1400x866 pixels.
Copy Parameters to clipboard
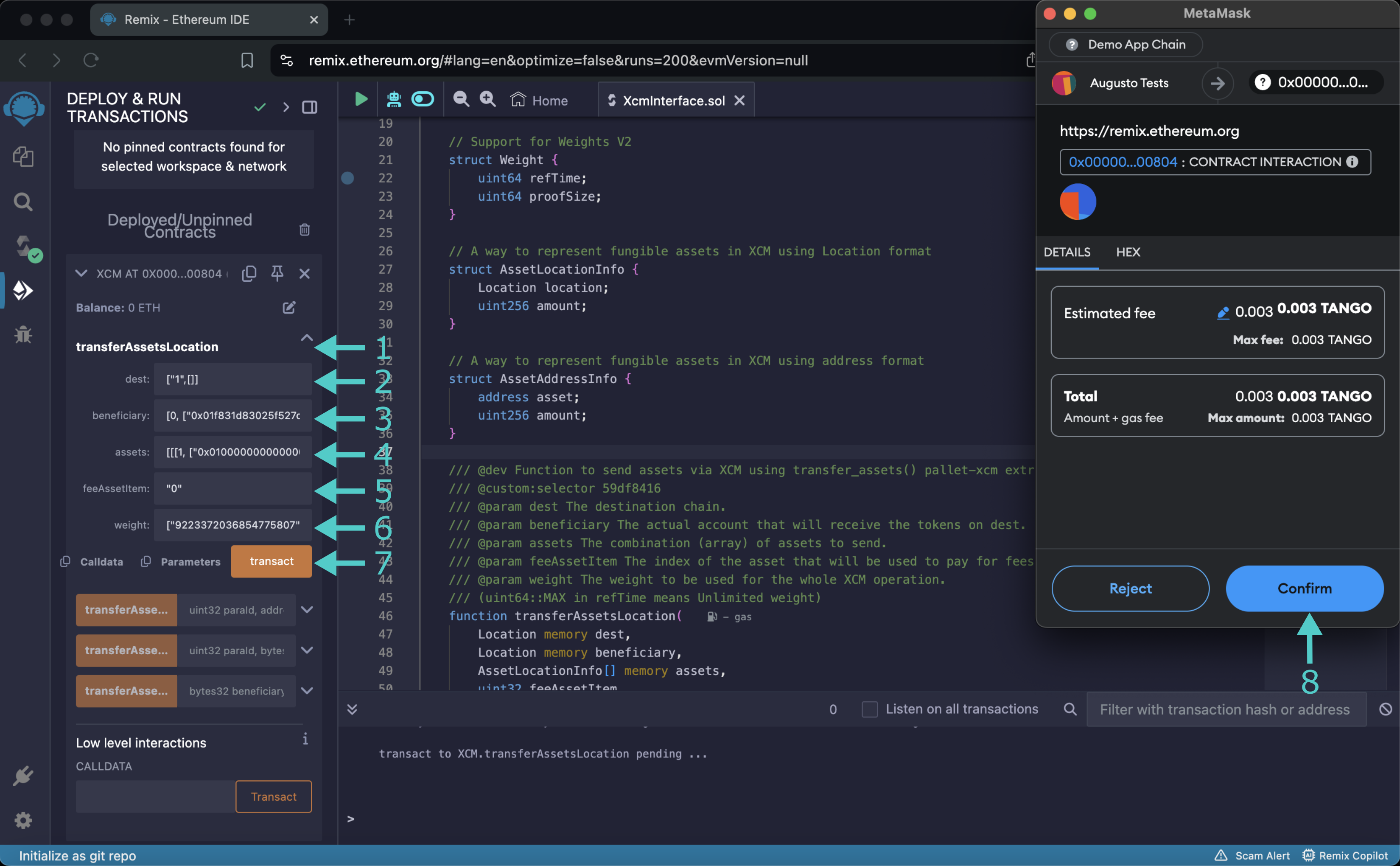(x=146, y=561)
